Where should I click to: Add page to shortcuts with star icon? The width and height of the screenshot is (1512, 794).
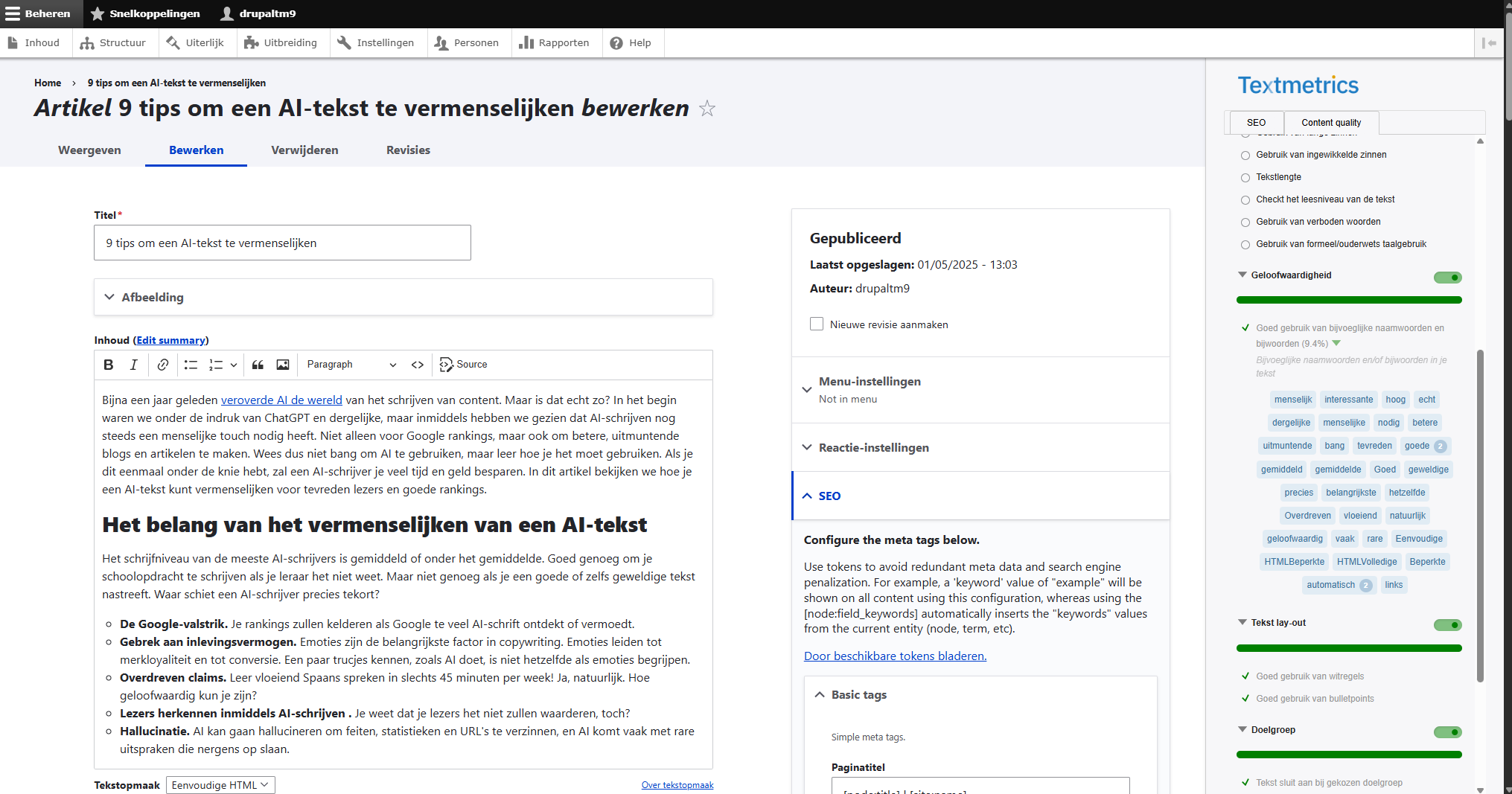pos(707,109)
